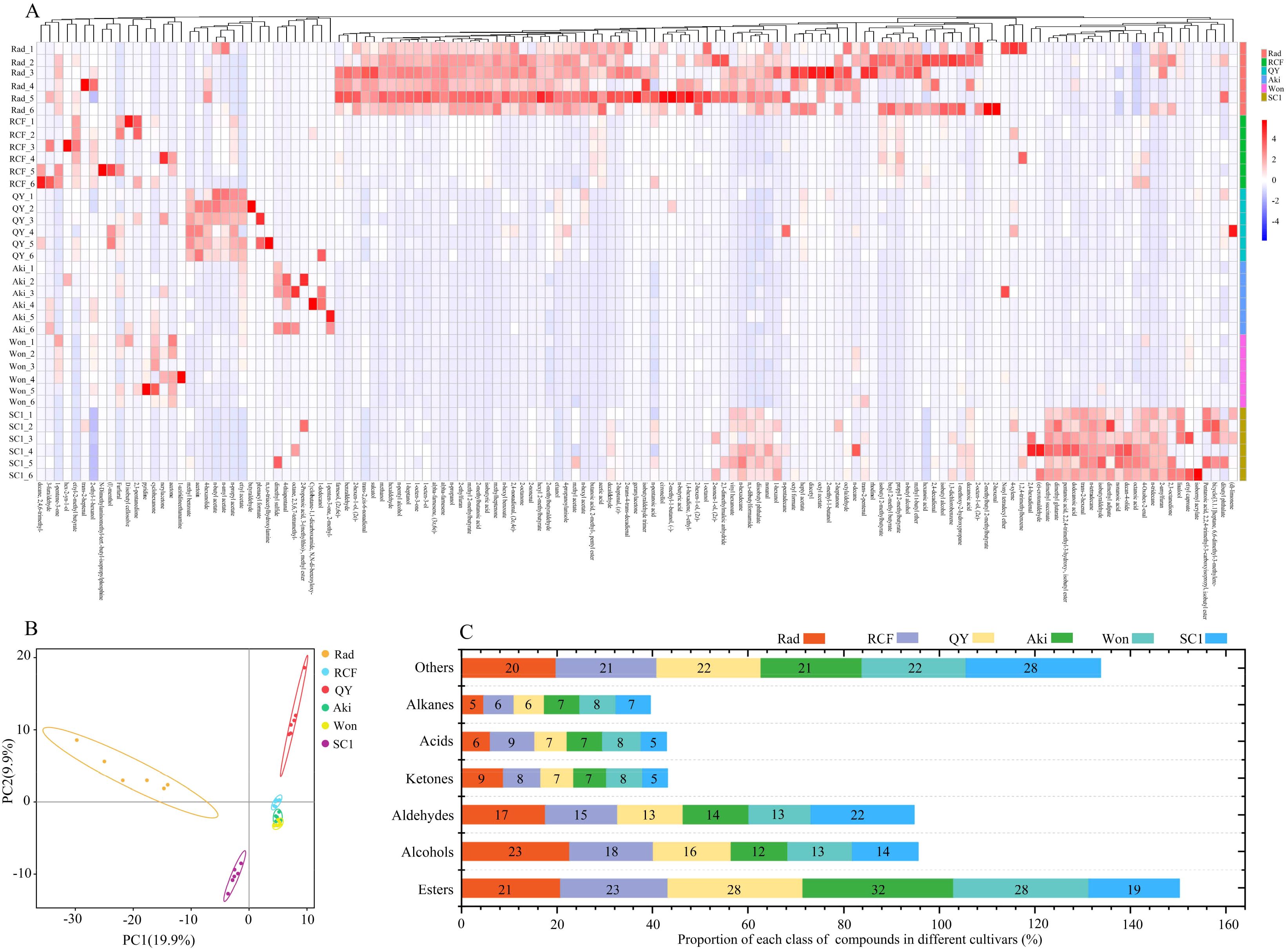Click the orange Rad ellipse in the PCA plot

pyautogui.click(x=131, y=773)
